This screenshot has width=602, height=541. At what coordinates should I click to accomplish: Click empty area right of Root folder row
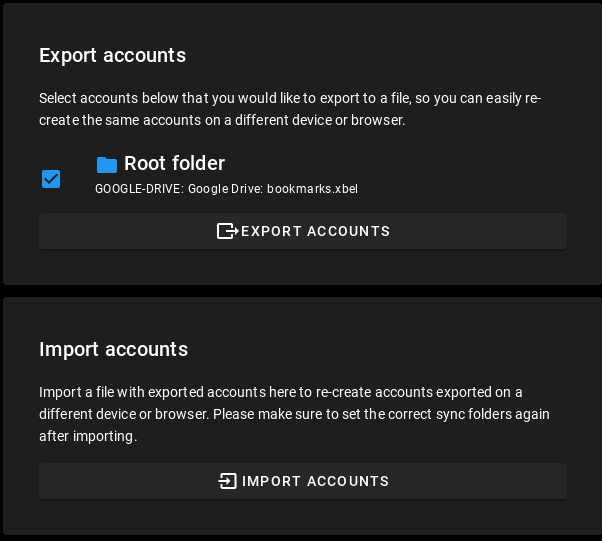pos(470,175)
